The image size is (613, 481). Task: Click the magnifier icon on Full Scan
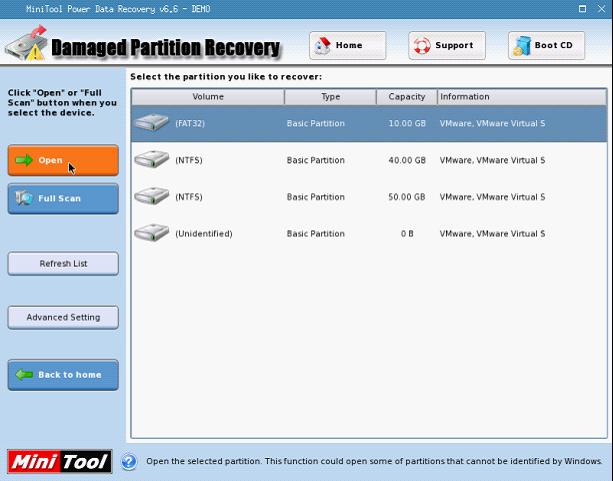click(24, 198)
